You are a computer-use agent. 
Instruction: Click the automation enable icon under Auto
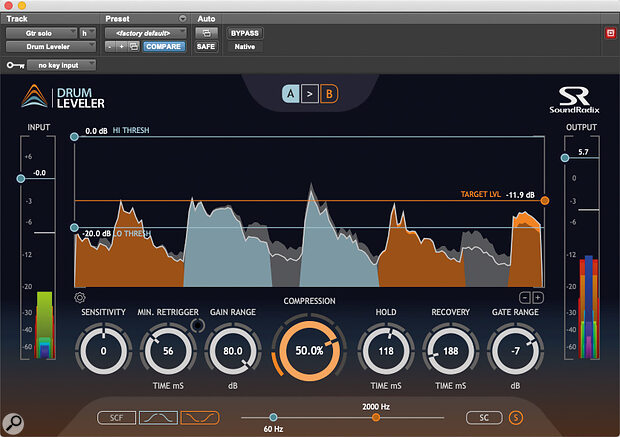[x=206, y=33]
